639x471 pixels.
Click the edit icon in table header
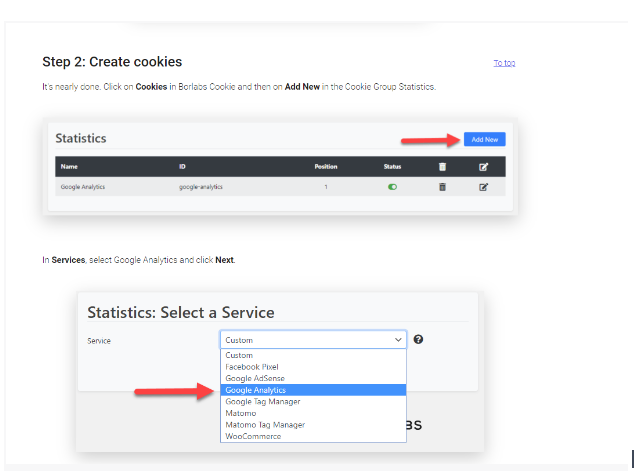click(x=483, y=167)
